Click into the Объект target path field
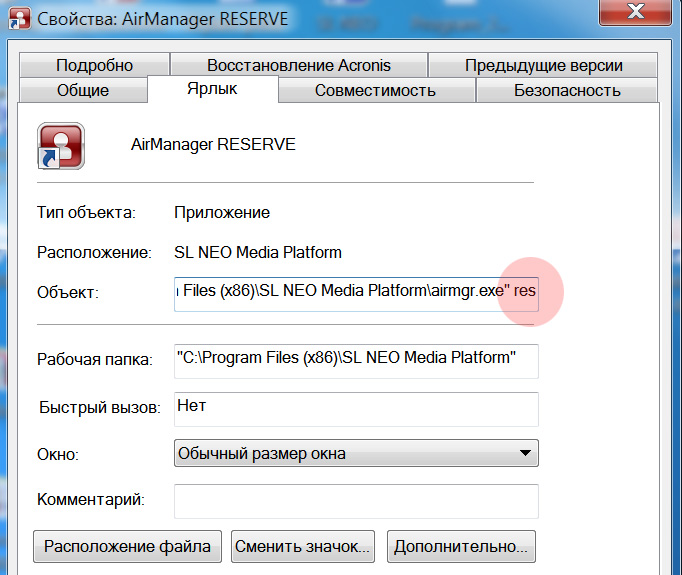 [356, 294]
